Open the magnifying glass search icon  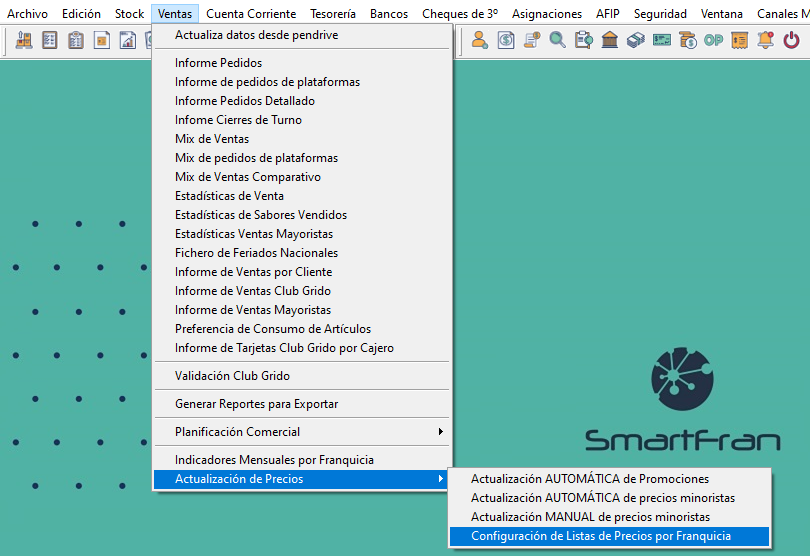(557, 40)
